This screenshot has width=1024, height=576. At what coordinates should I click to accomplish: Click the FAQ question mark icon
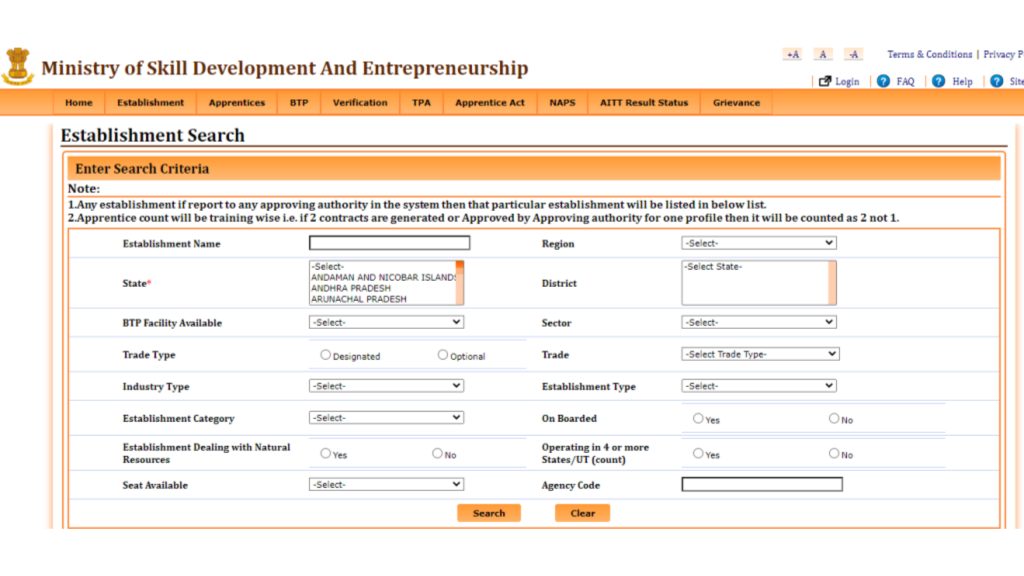pos(883,81)
